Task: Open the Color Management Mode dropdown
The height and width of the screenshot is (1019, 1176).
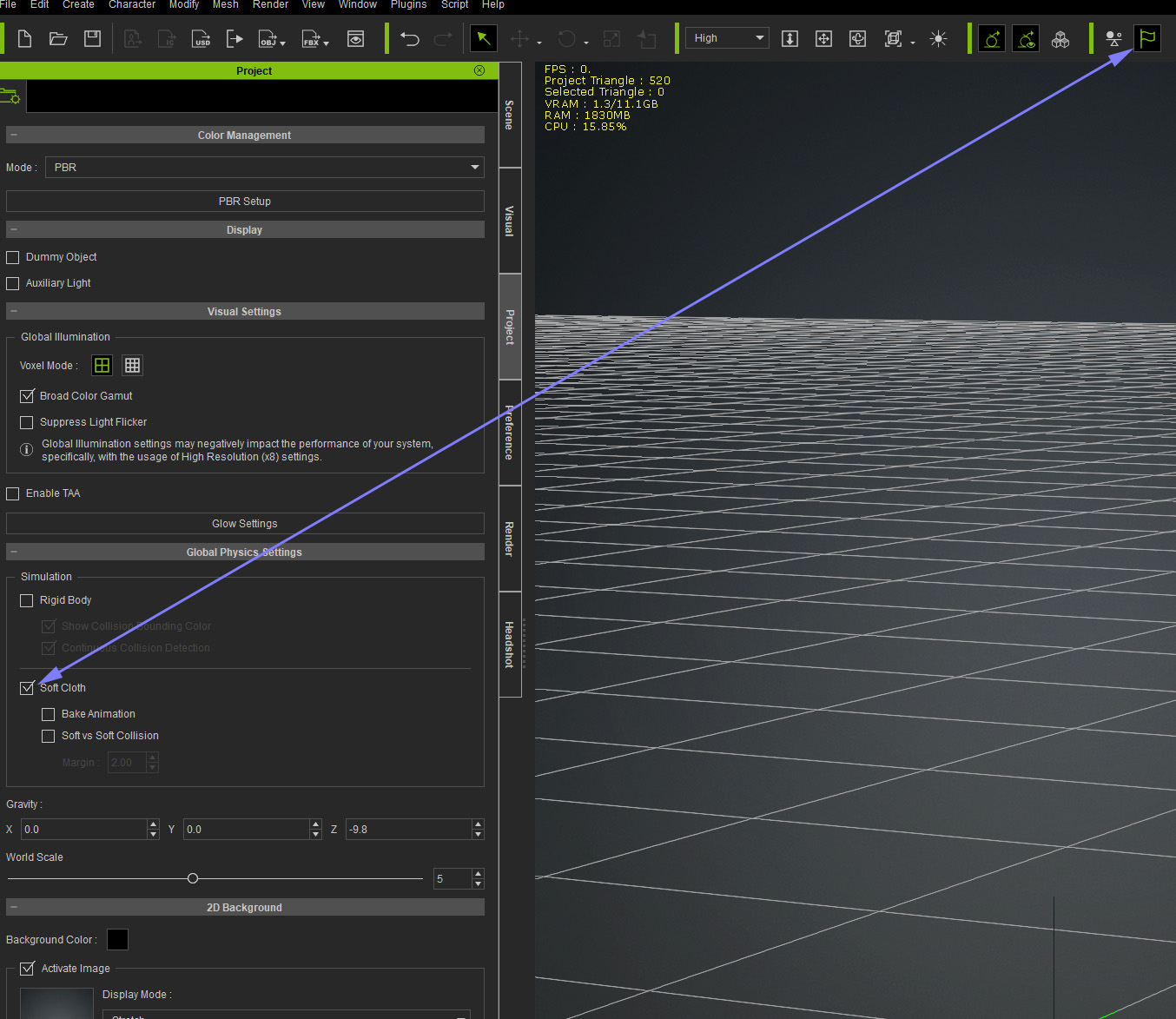Action: [x=264, y=168]
